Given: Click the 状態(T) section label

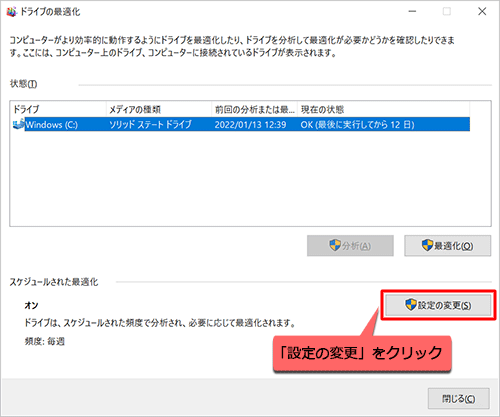Looking at the screenshot, I should (23, 84).
